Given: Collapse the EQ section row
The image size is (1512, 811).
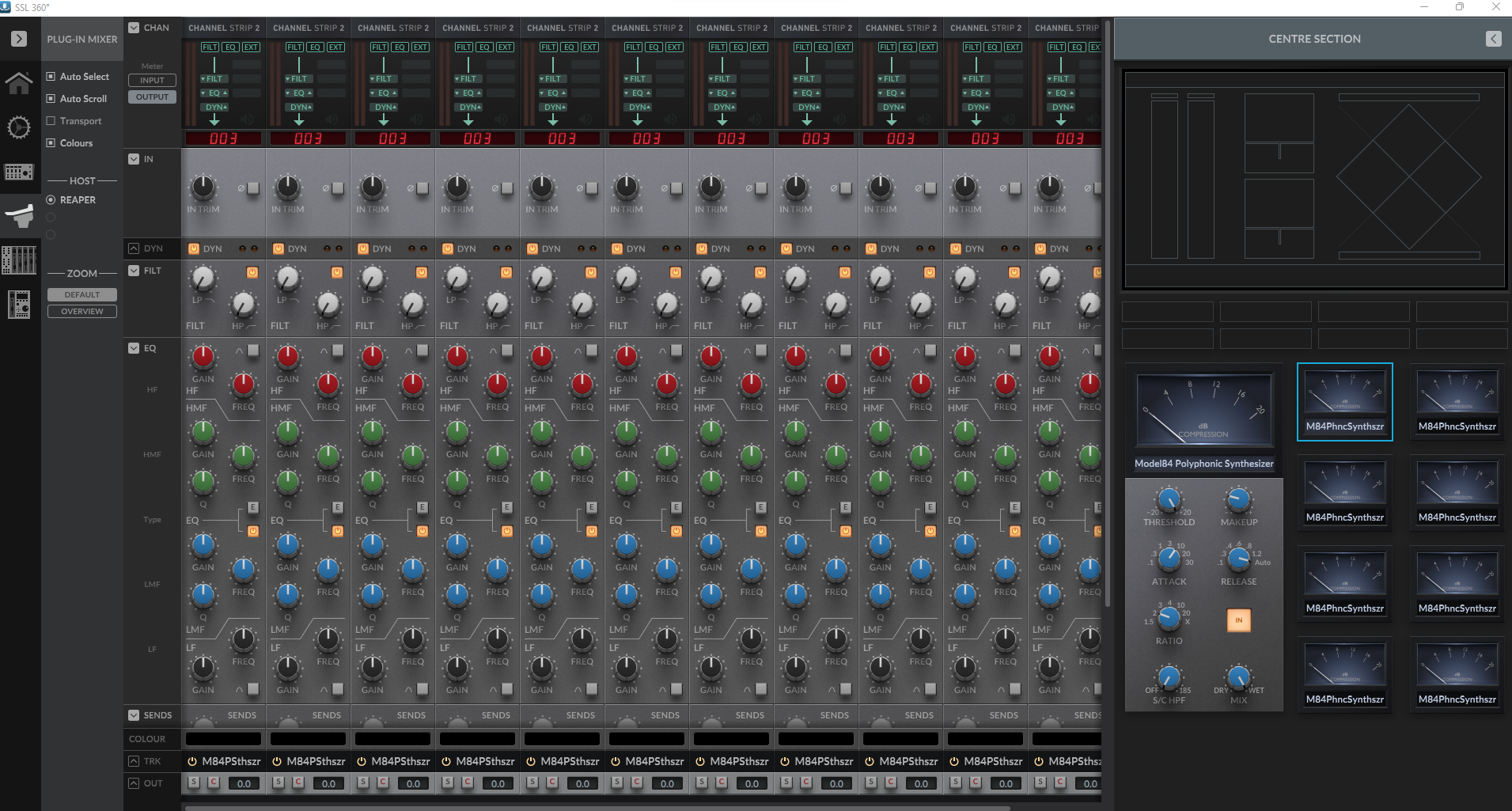Looking at the screenshot, I should pos(134,348).
